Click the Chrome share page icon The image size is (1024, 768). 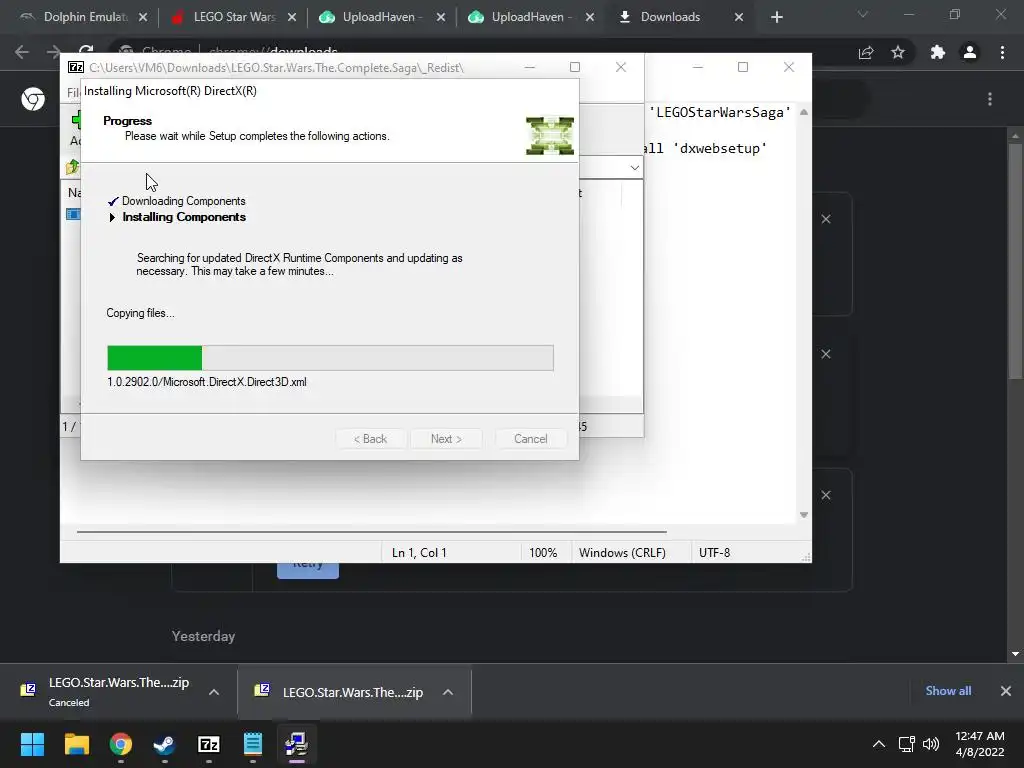coord(866,52)
